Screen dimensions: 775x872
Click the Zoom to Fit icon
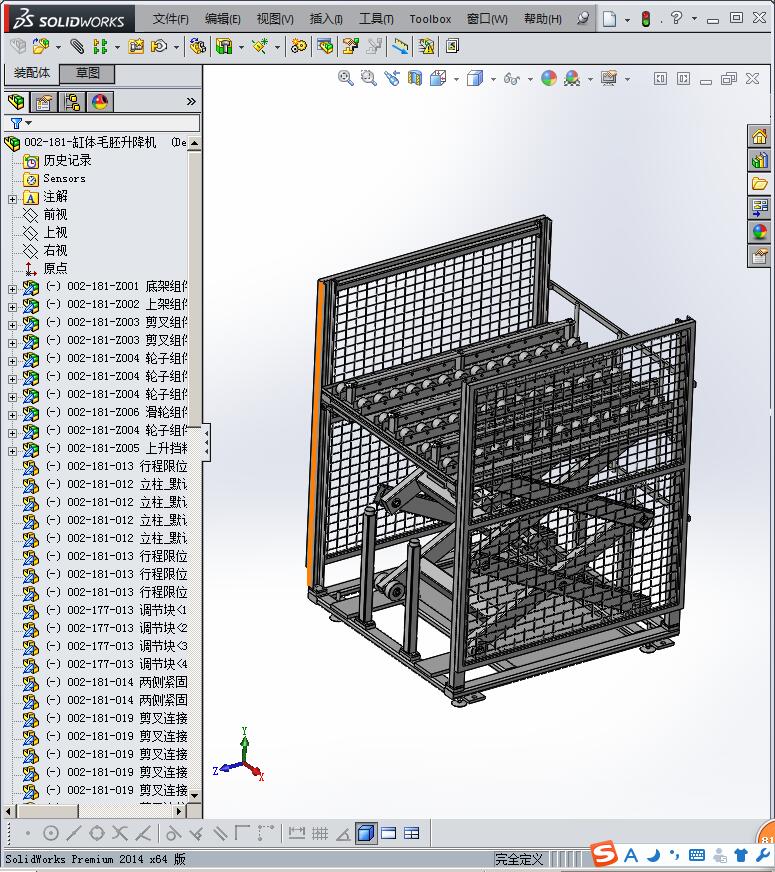tap(345, 78)
